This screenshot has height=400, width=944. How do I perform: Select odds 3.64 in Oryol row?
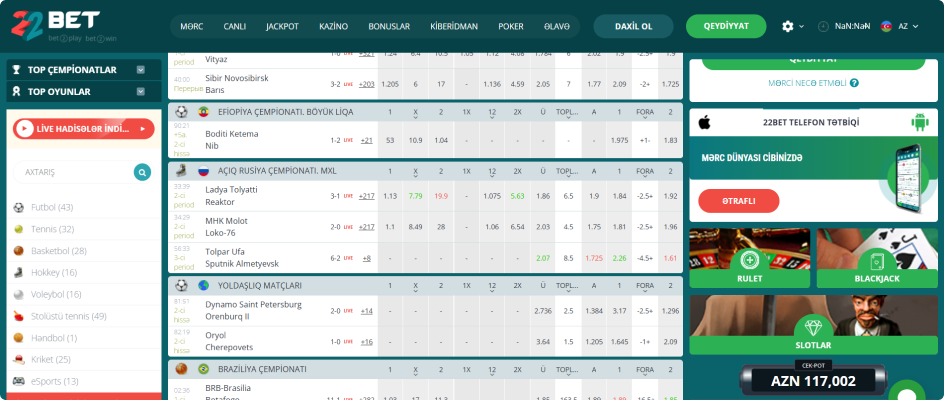[543, 342]
